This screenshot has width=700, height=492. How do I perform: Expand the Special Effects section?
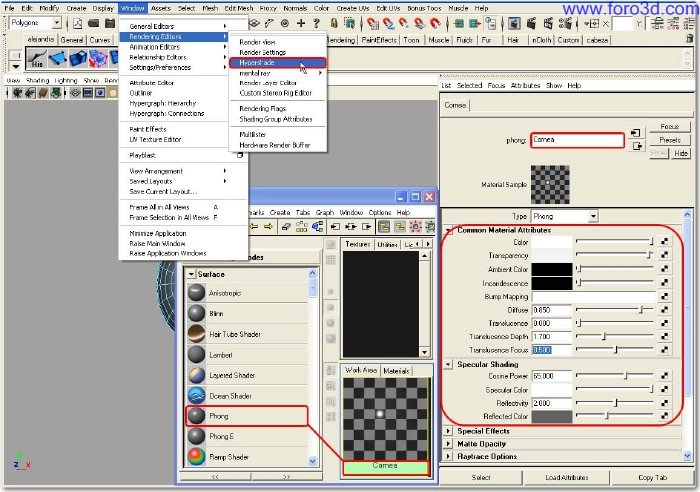pos(448,431)
